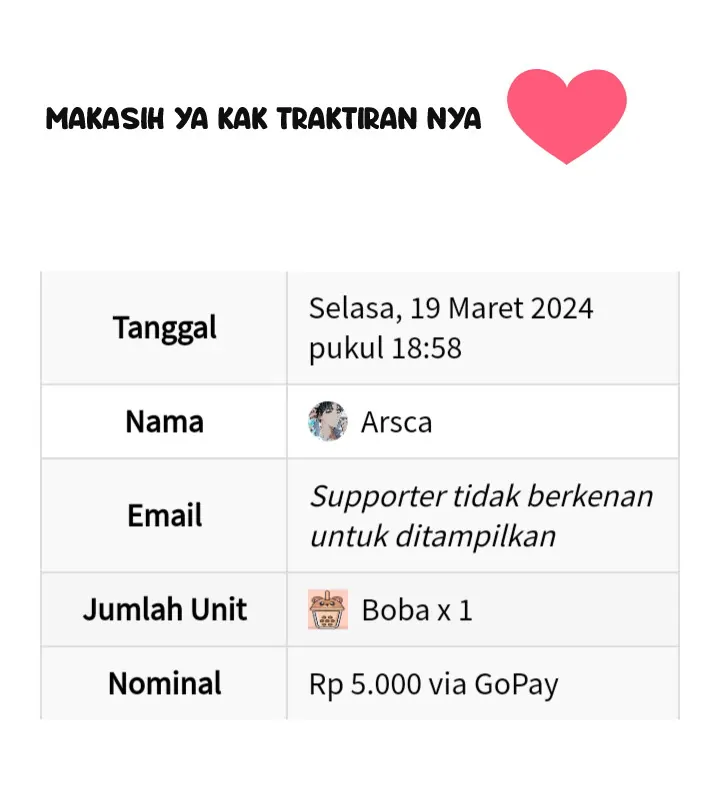This screenshot has height=799, width=720.
Task: Click the 'Makasih ya kak traktiran nya' heading
Action: pyautogui.click(x=263, y=118)
